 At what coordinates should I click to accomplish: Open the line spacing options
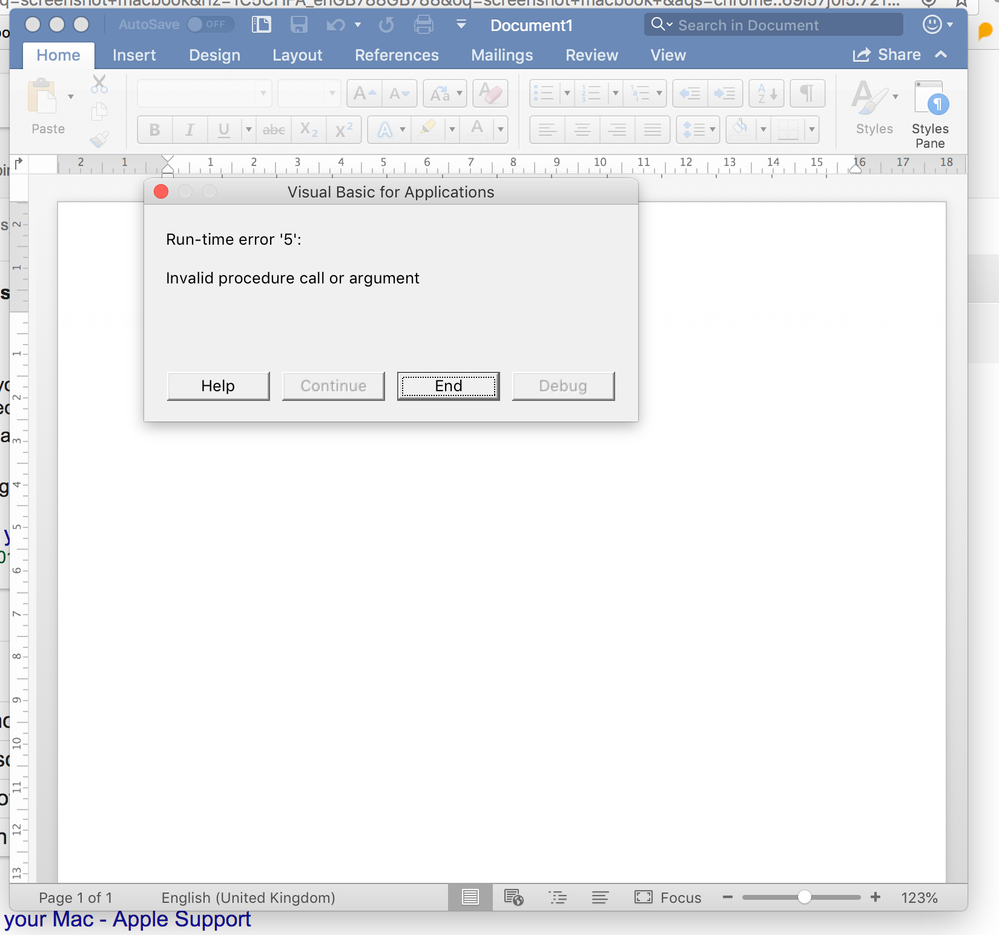(x=697, y=129)
